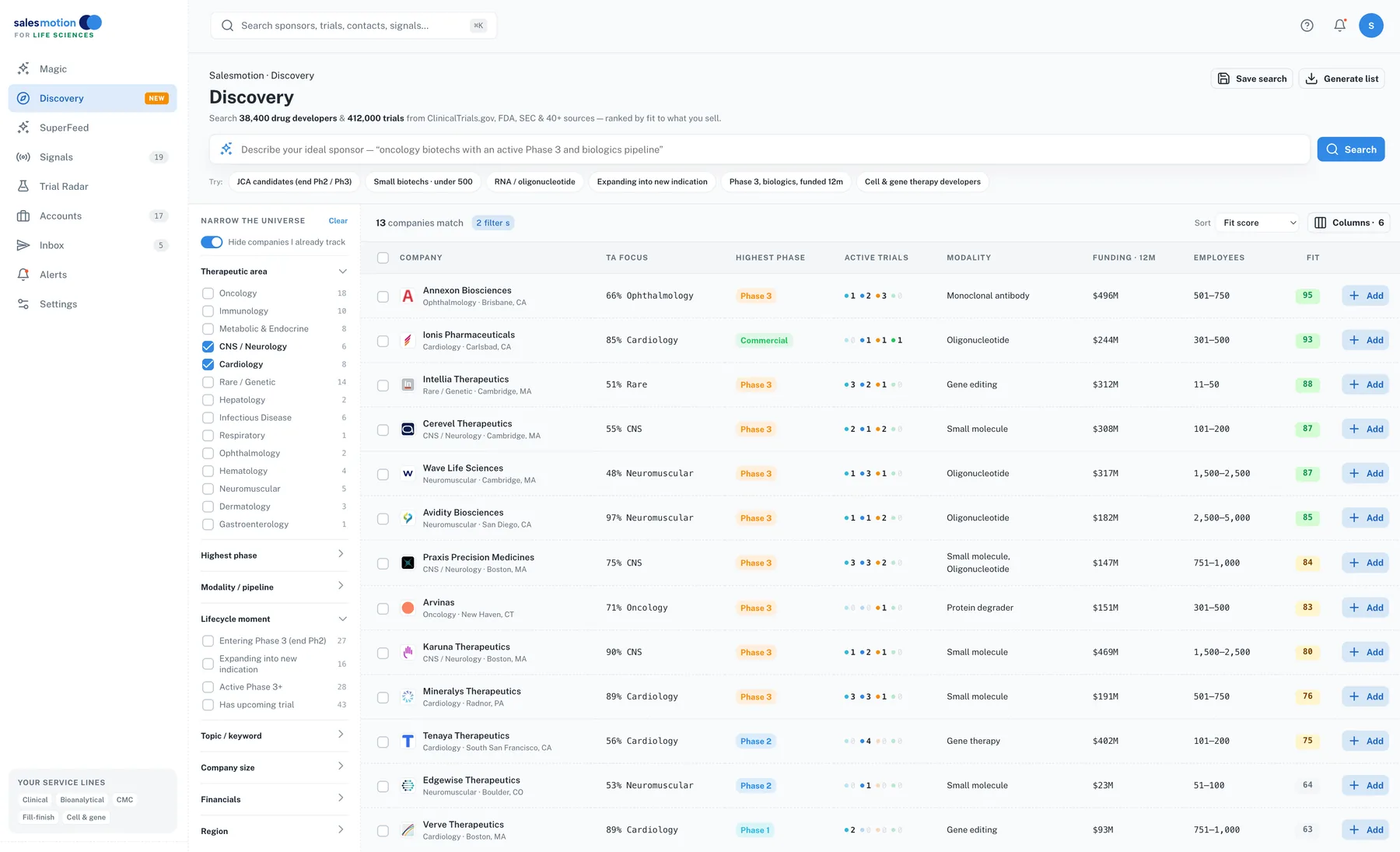This screenshot has height=852, width=1400.
Task: Clear the narrow-universe filters
Action: pos(338,221)
